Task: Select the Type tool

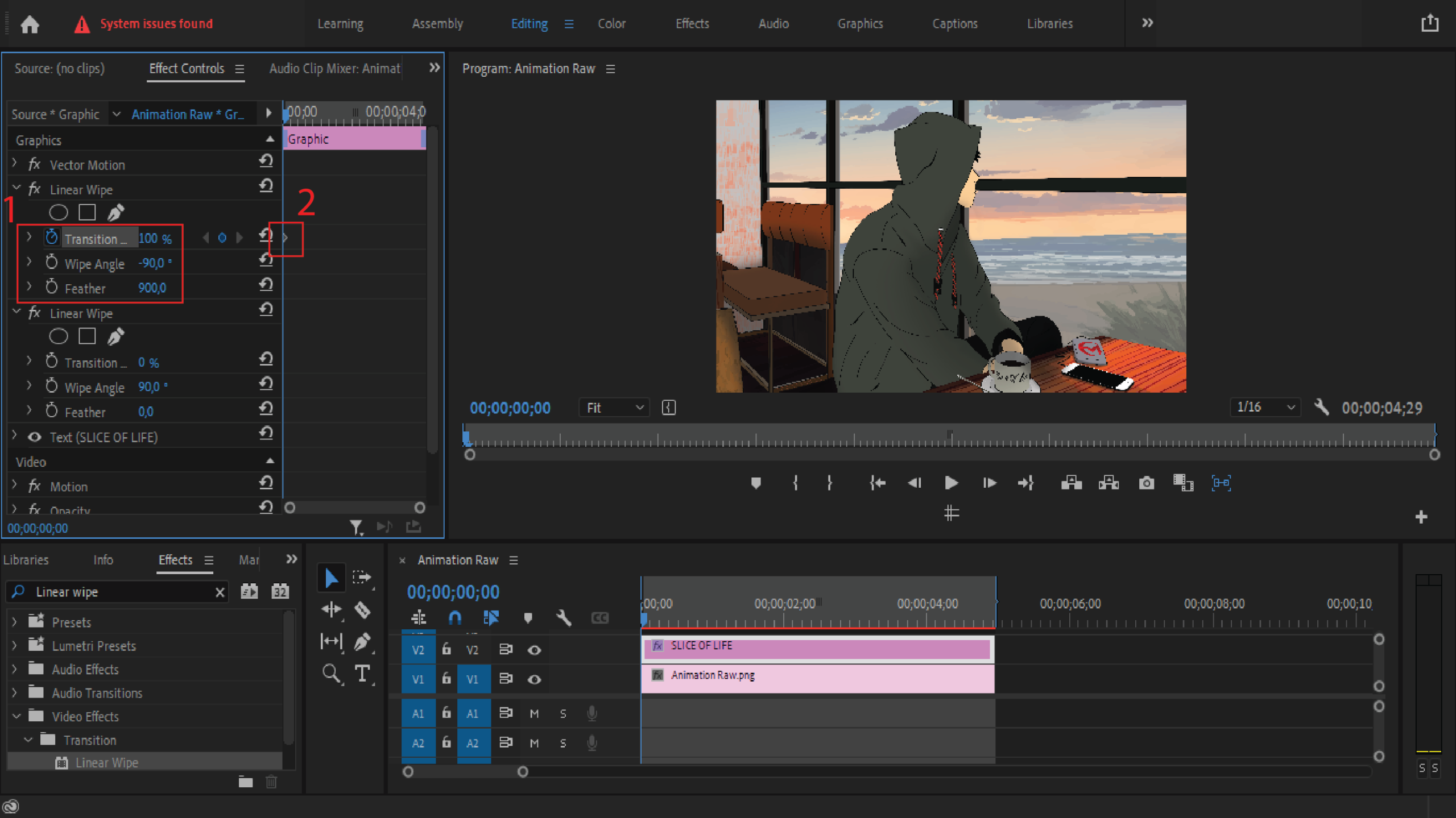Action: [x=362, y=674]
